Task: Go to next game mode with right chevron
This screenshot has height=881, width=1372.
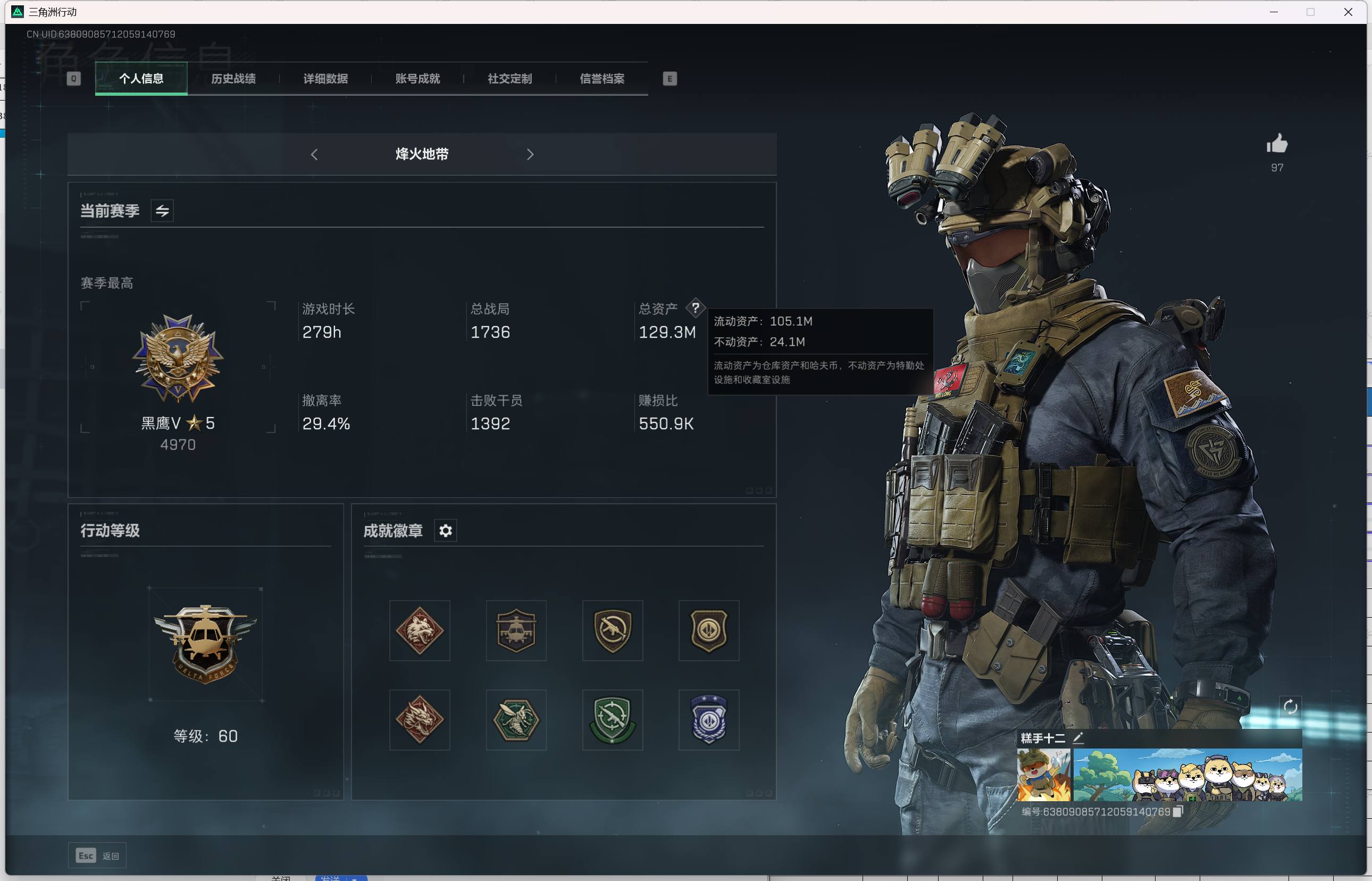Action: point(530,154)
